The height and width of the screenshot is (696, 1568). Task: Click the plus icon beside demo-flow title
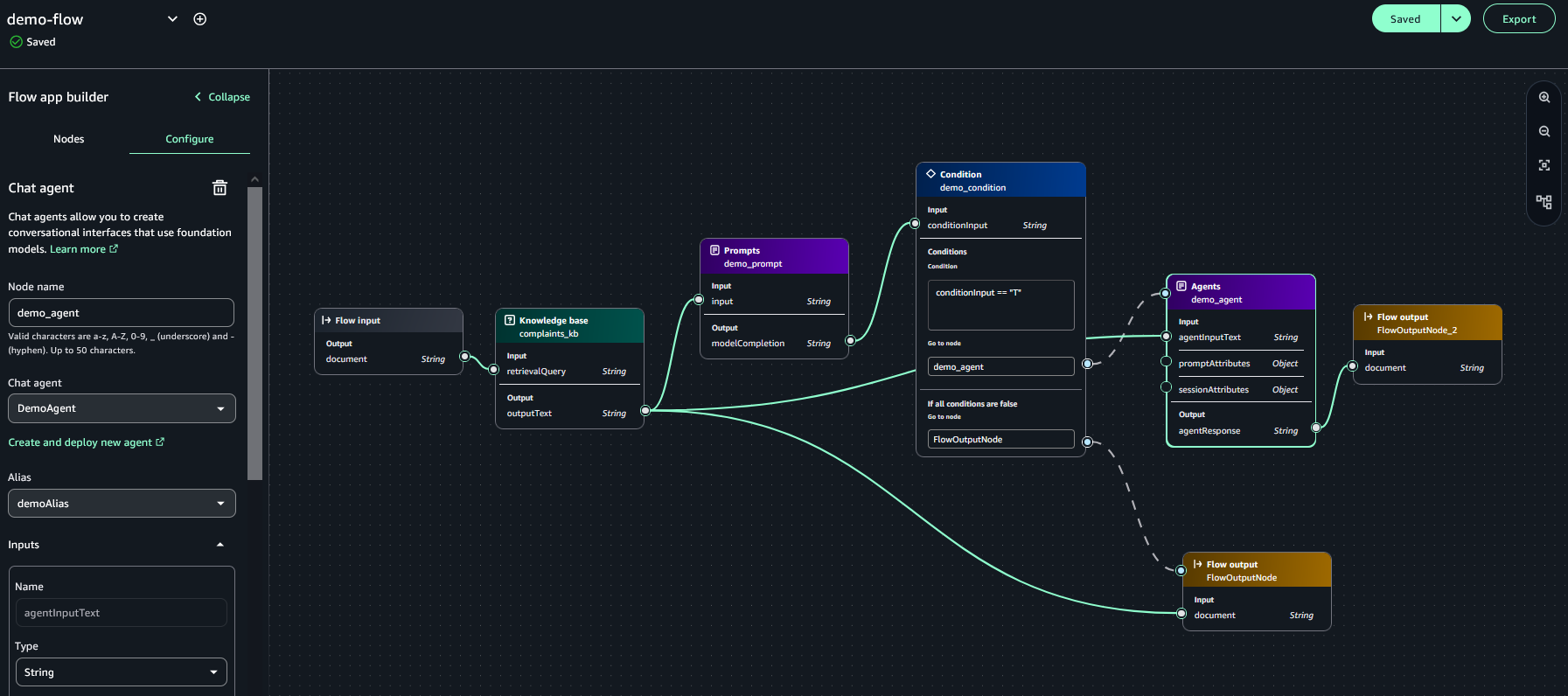click(200, 19)
